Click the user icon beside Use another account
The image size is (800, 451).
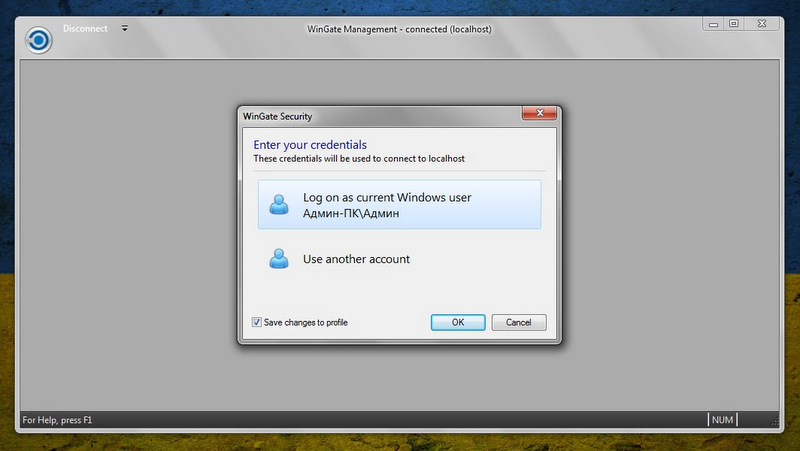click(279, 259)
